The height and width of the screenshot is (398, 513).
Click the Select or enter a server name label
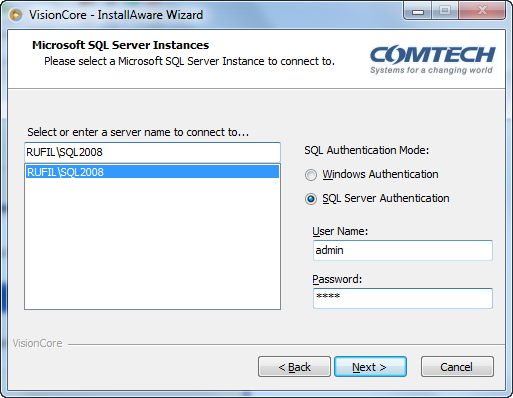coord(138,132)
